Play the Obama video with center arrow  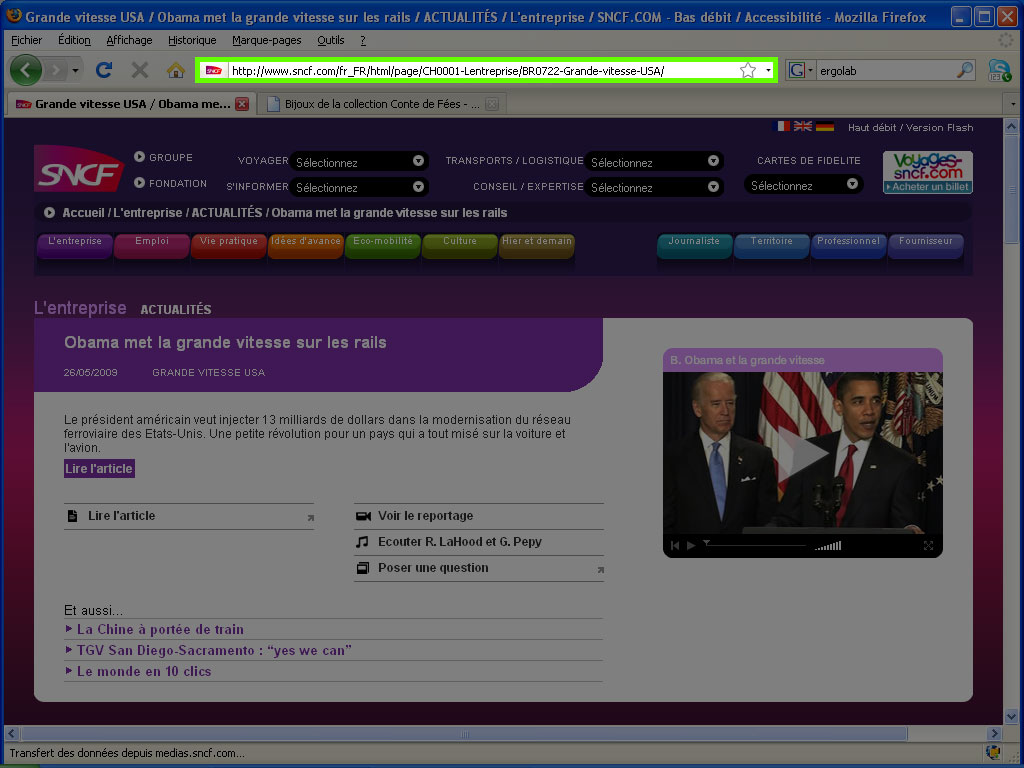click(x=803, y=453)
